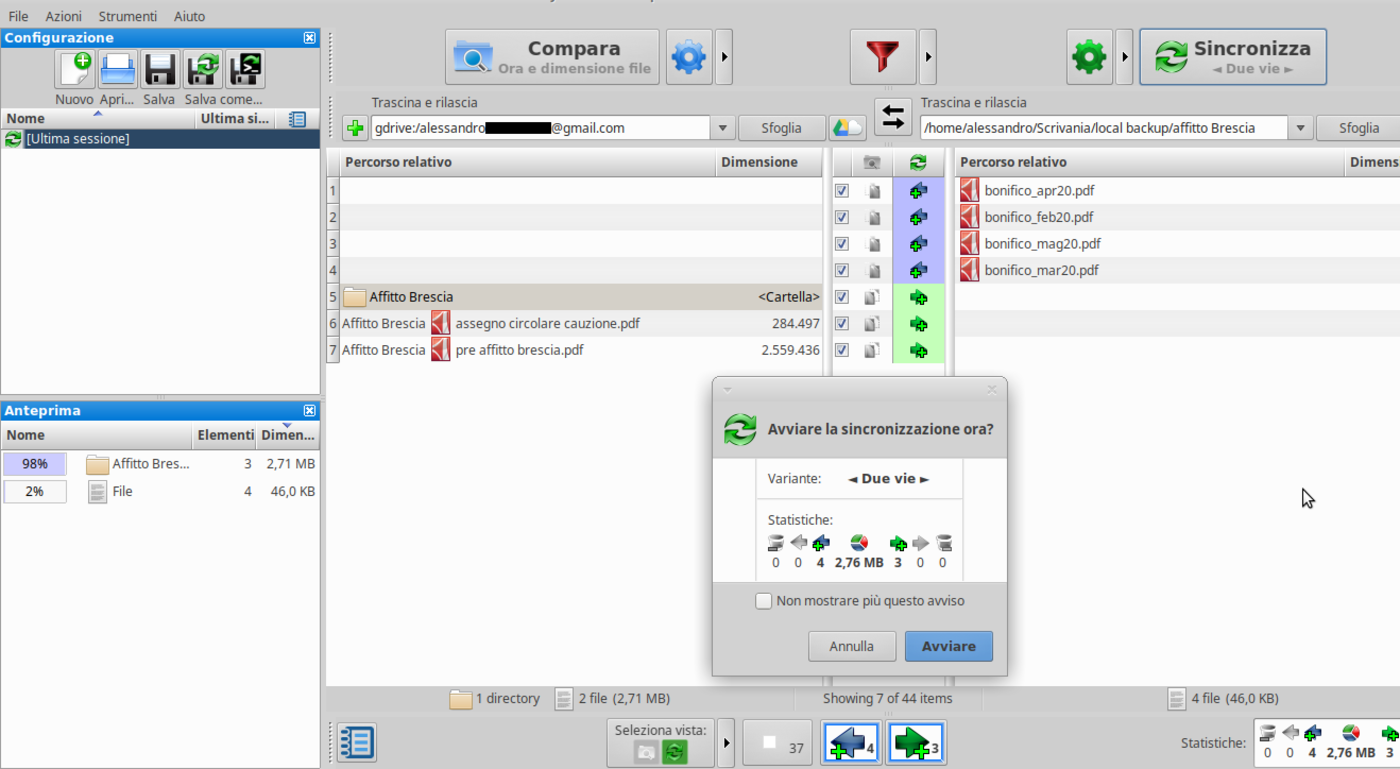The image size is (1400, 769).
Task: Click the local backup folder path field
Action: (1103, 128)
